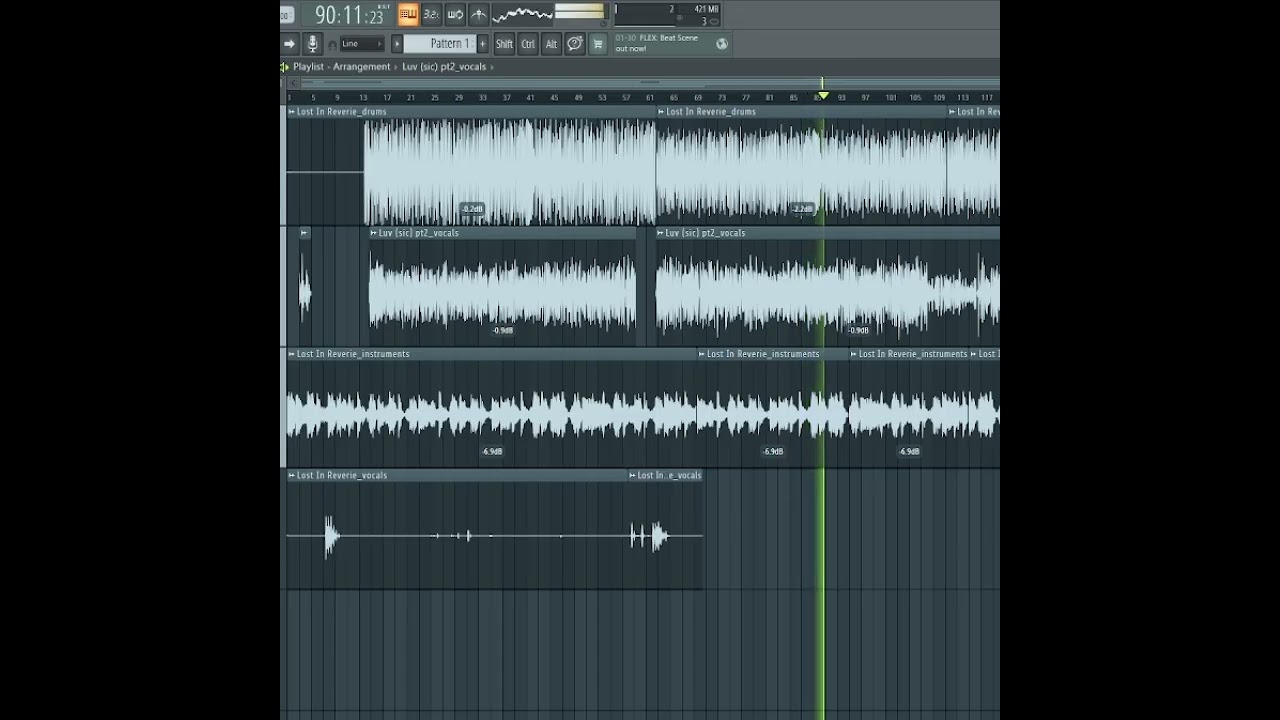Screen dimensions: 1280x720
Task: Open the microphone recording icon
Action: (313, 43)
